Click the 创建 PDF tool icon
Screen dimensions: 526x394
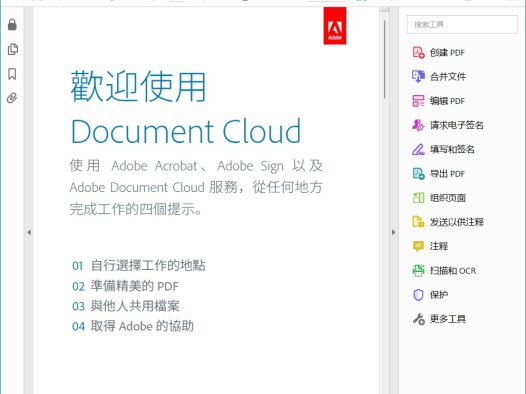coord(418,53)
